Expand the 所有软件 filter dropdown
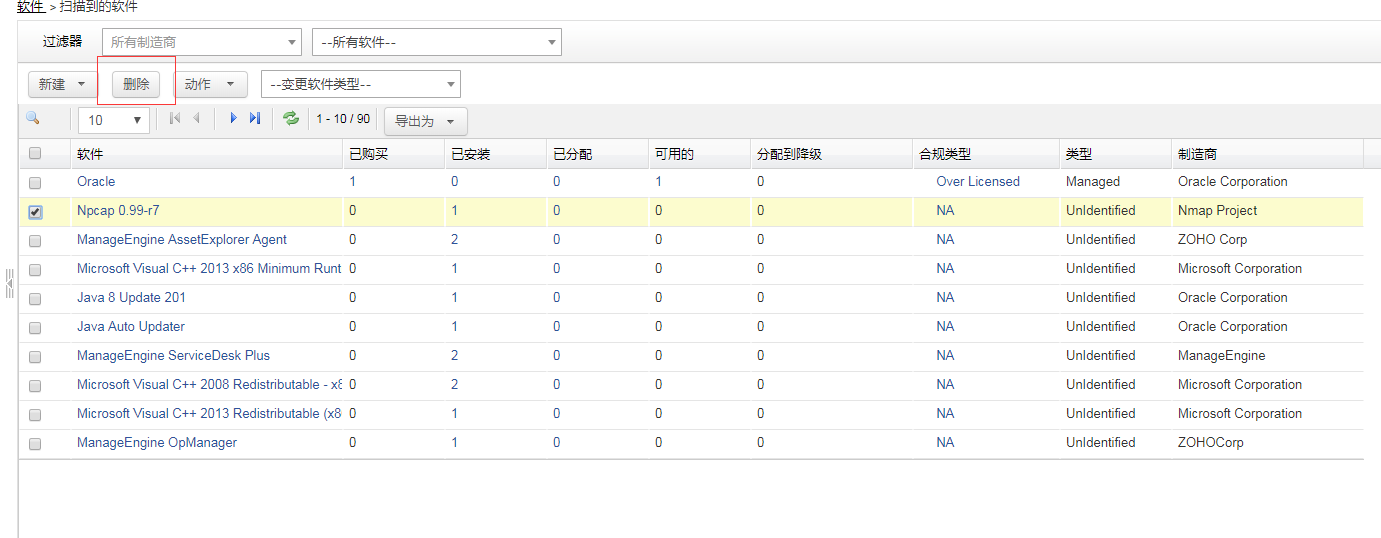This screenshot has height=538, width=1381. point(436,42)
